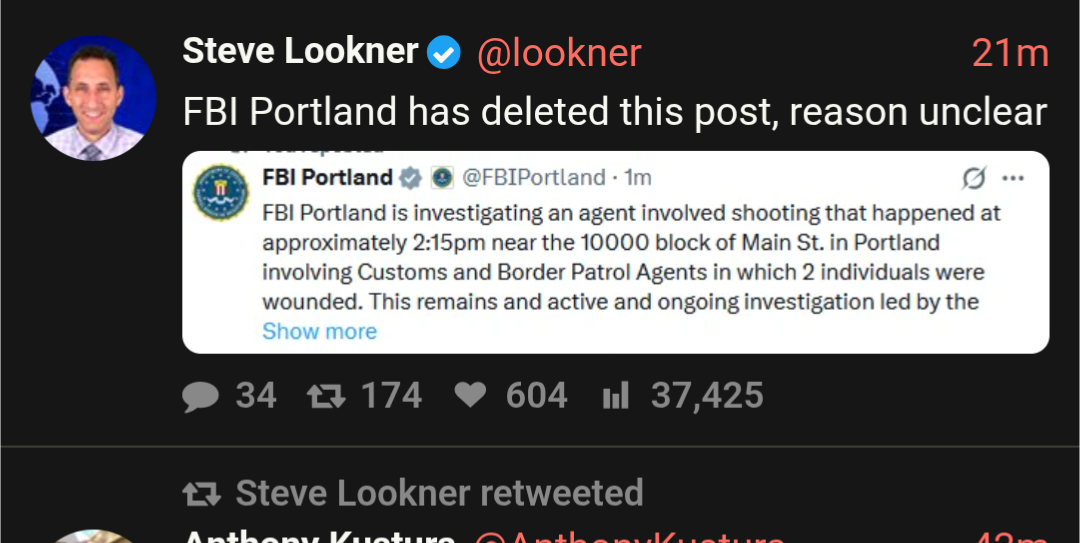Open view analytics bar chart icon
The width and height of the screenshot is (1080, 543).
point(615,397)
